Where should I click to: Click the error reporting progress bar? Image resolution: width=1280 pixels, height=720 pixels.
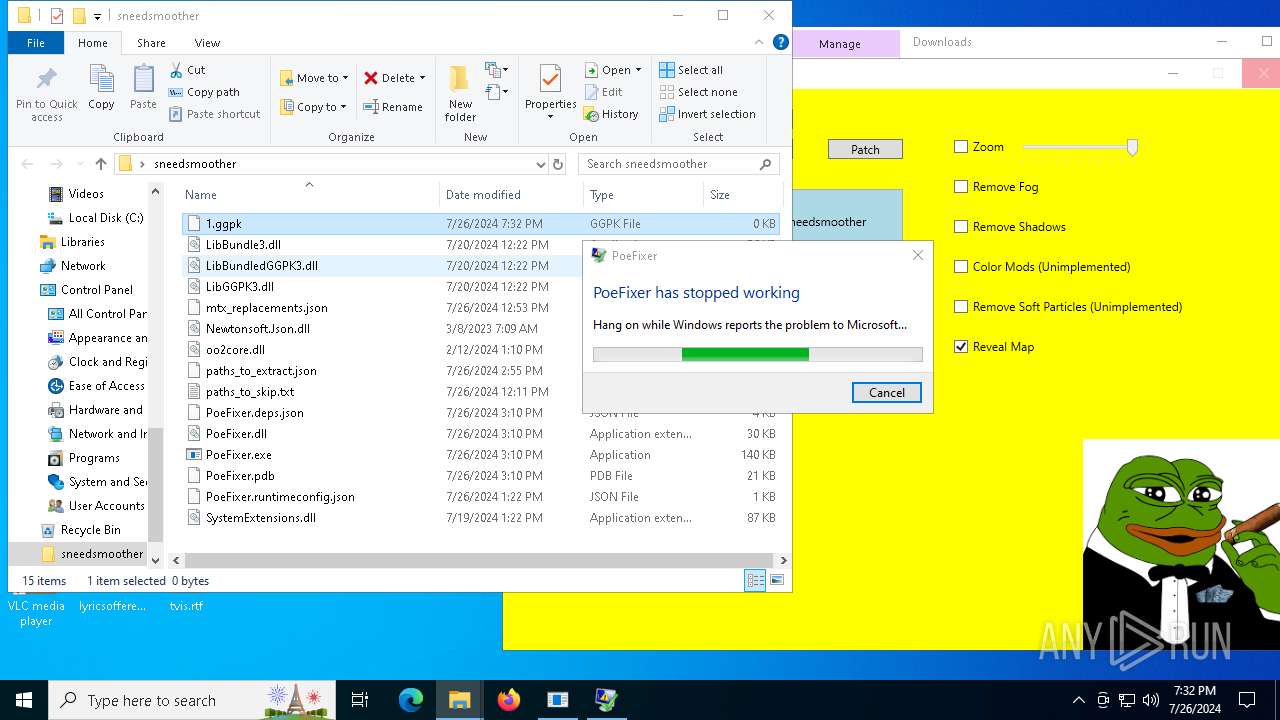tap(758, 354)
